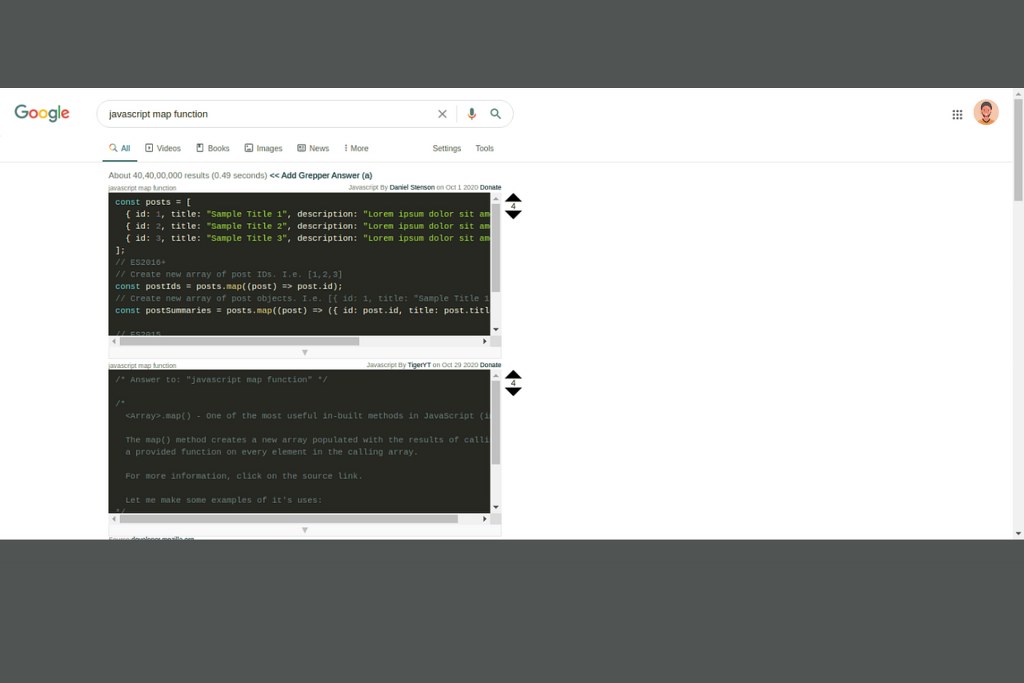Click second code block's scroll-down arrow
The width and height of the screenshot is (1024, 683).
(x=496, y=507)
